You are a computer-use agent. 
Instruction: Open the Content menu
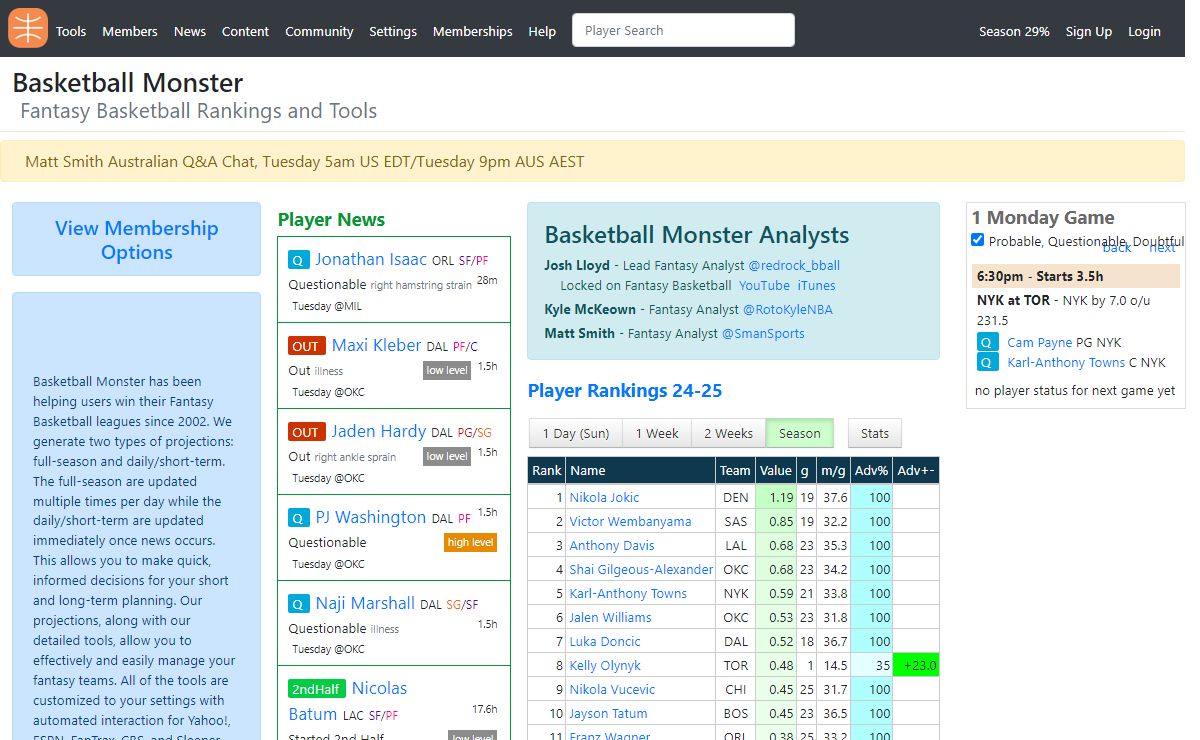[245, 31]
